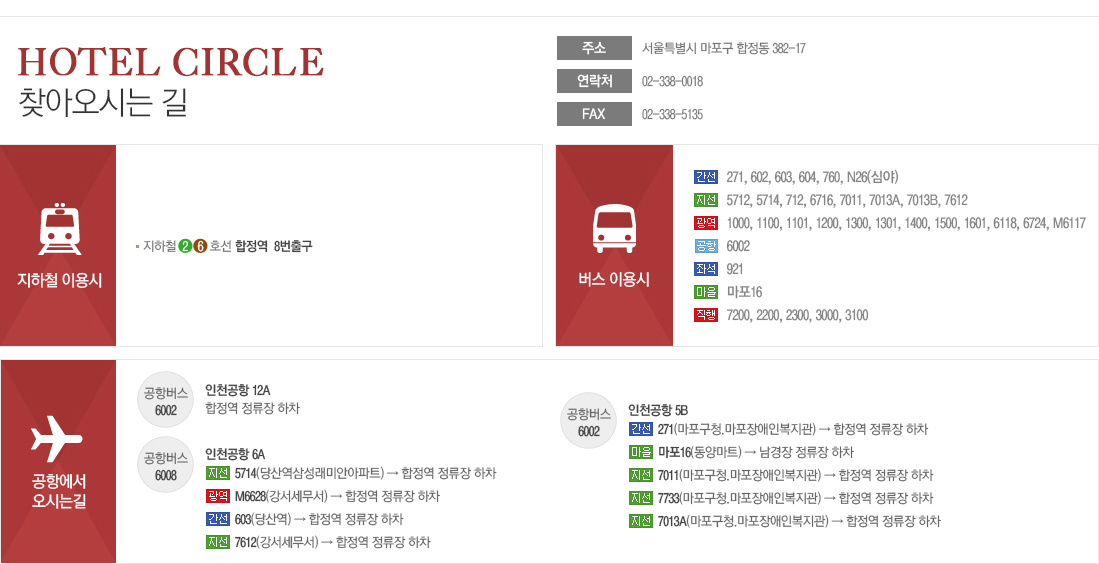Click the green line 2 subway badge
The height and width of the screenshot is (564, 1099).
pyautogui.click(x=186, y=246)
